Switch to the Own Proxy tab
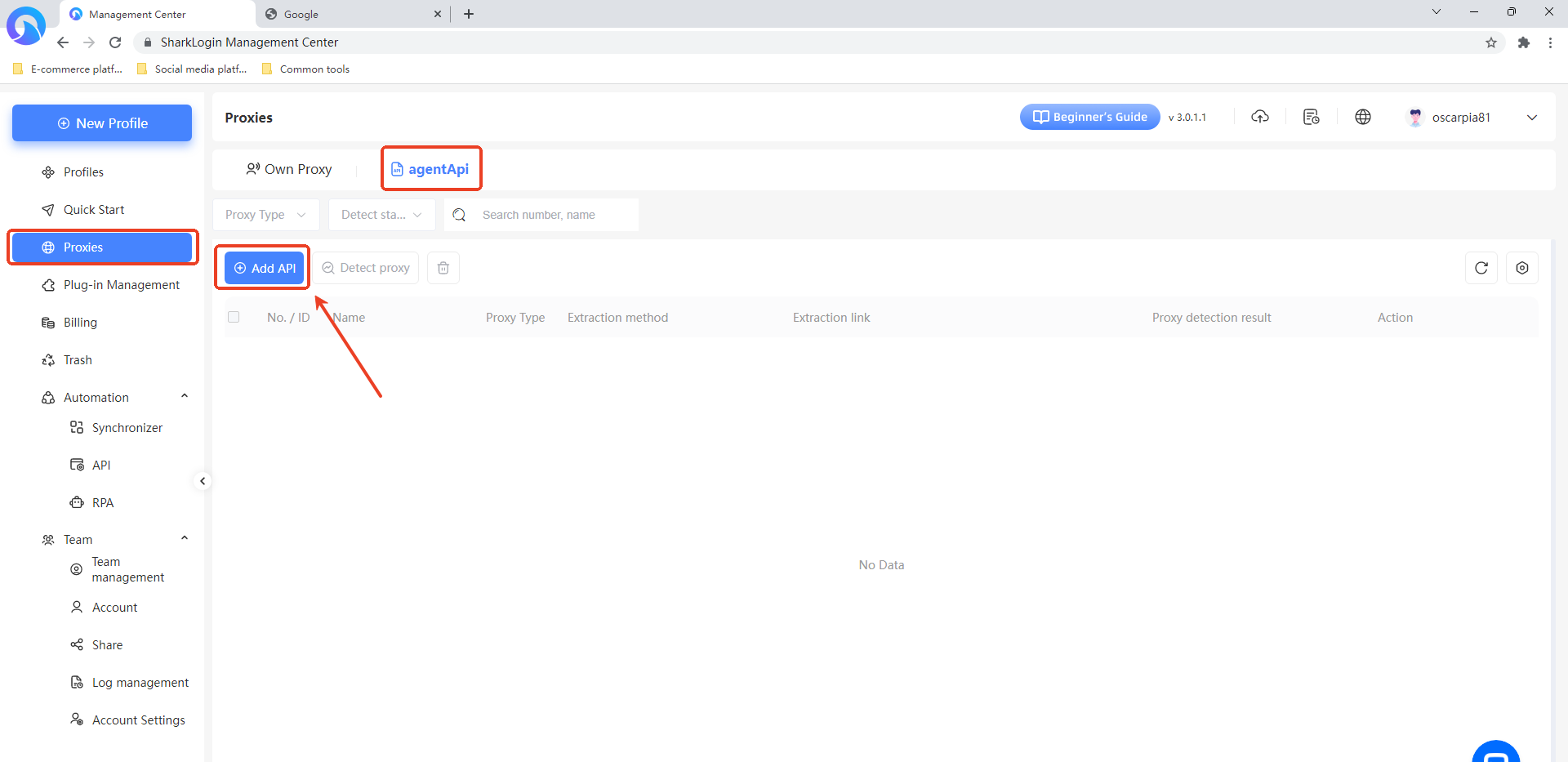 [x=289, y=169]
